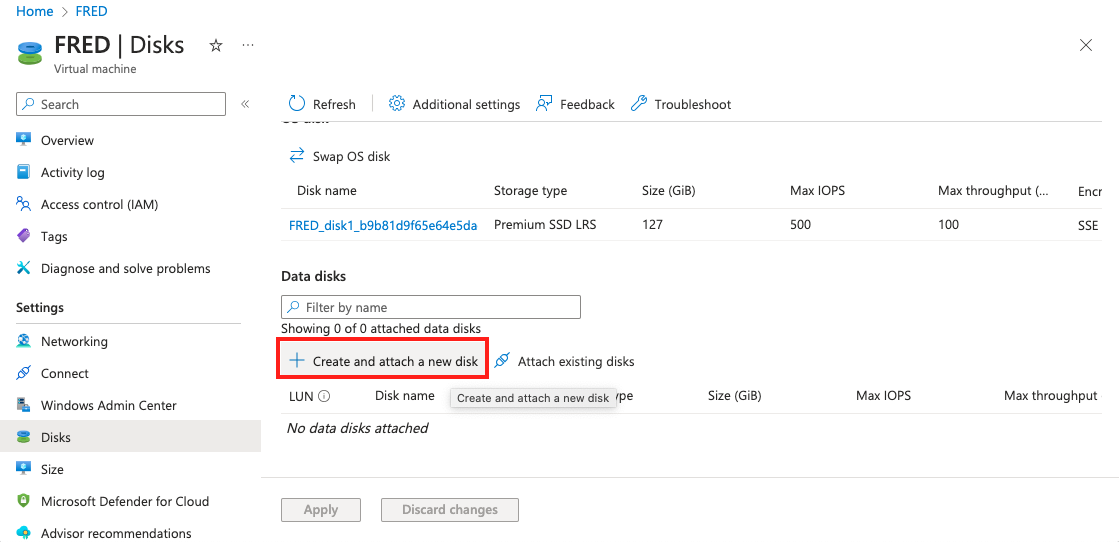Click Create and attach a new disk

coord(383,361)
